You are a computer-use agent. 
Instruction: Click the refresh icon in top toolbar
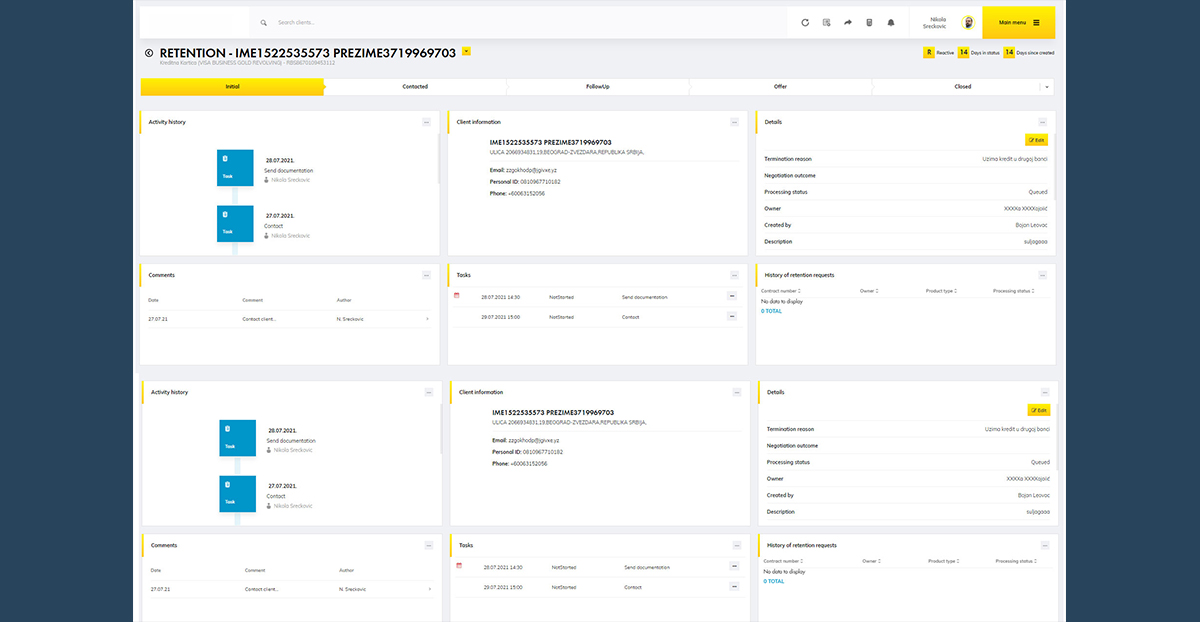805,22
